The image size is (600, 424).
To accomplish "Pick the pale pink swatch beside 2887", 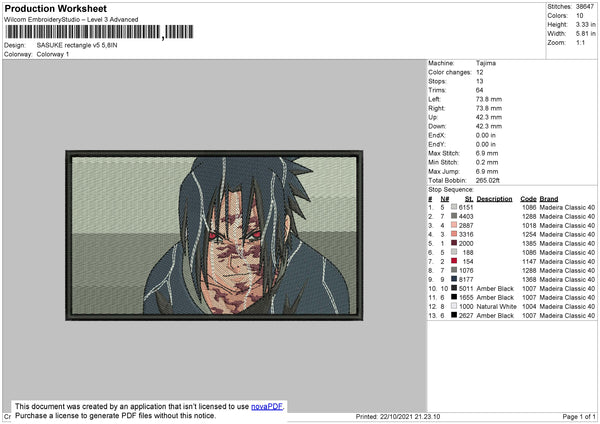I will click(454, 225).
